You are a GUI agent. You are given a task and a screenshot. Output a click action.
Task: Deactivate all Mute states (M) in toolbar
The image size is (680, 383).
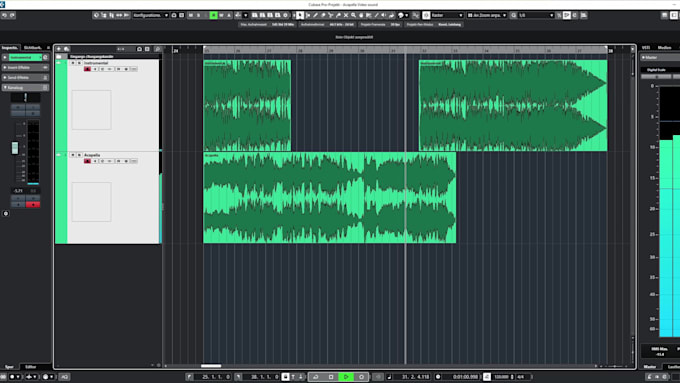pos(190,15)
